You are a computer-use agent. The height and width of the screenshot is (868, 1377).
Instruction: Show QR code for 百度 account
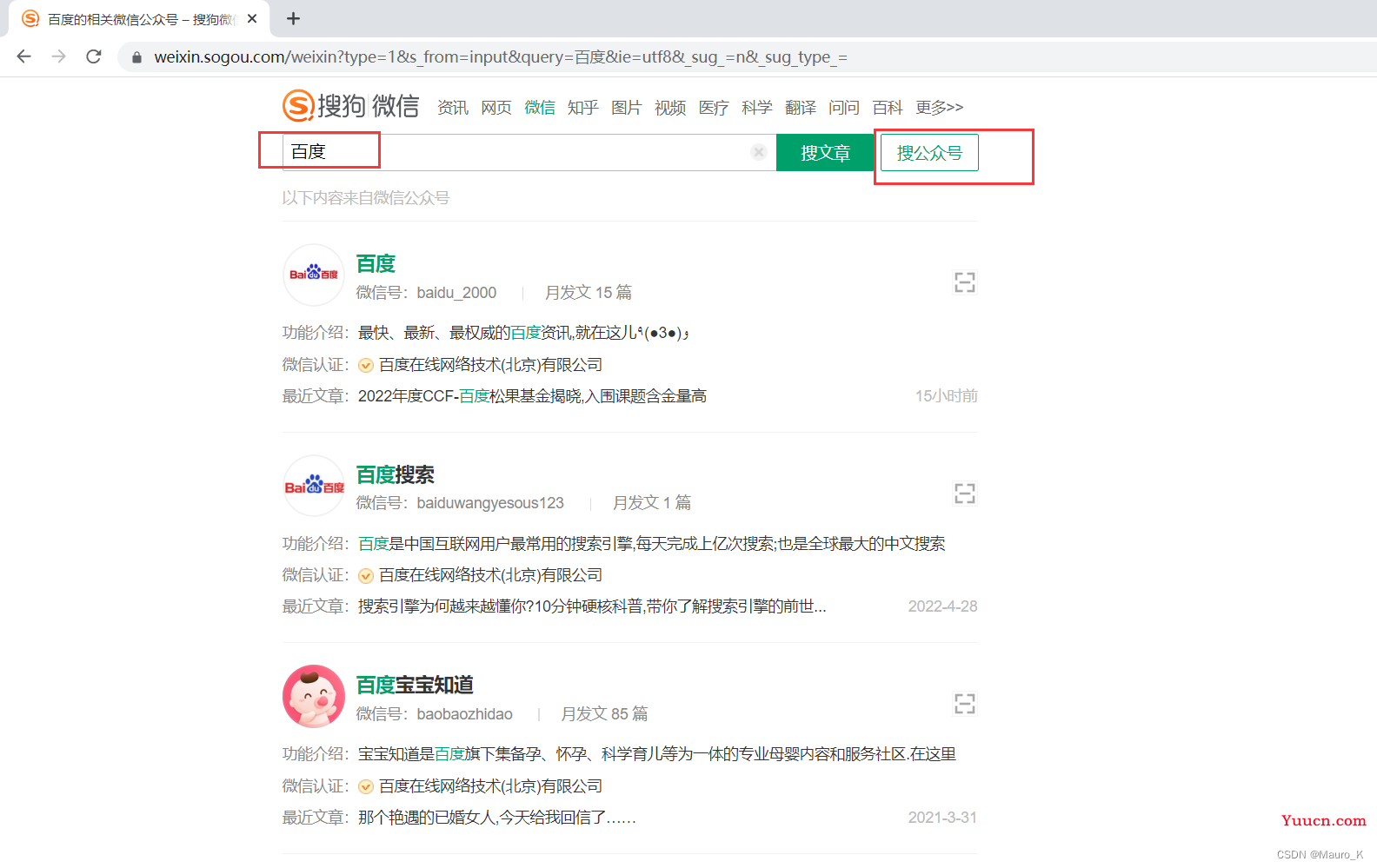click(x=964, y=282)
